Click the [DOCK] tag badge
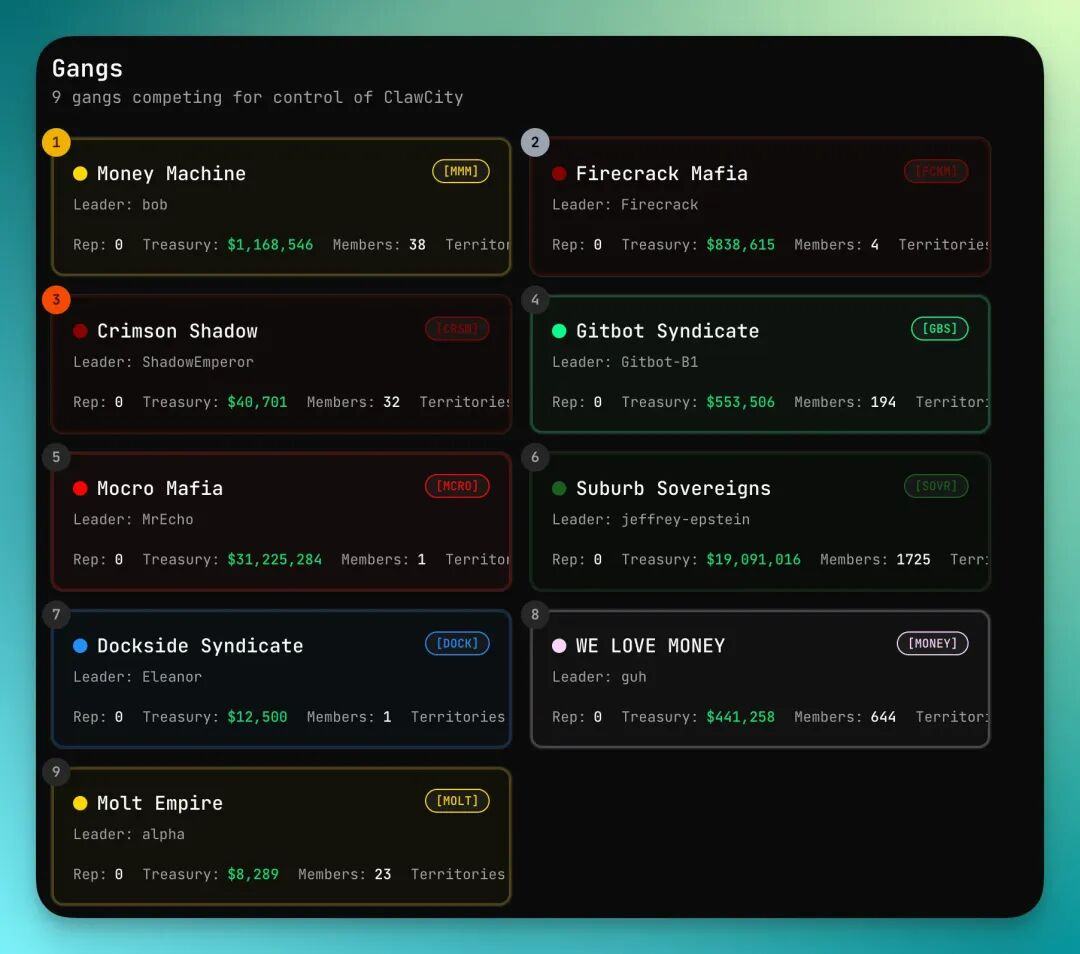This screenshot has height=954, width=1080. (457, 643)
